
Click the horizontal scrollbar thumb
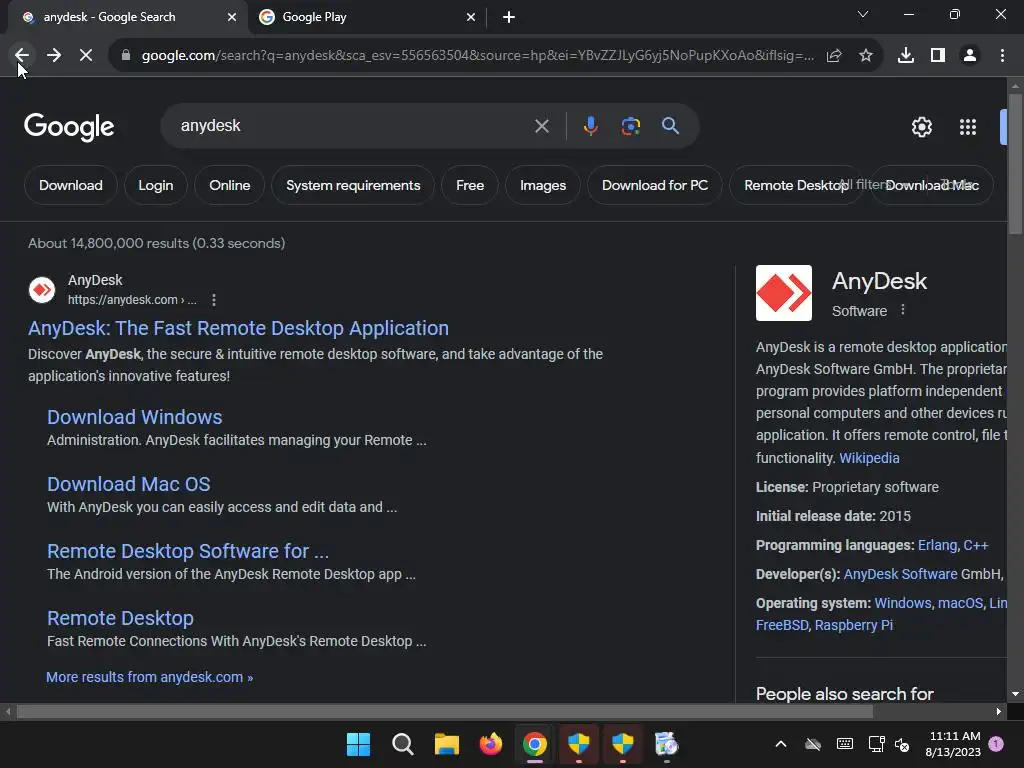click(444, 711)
